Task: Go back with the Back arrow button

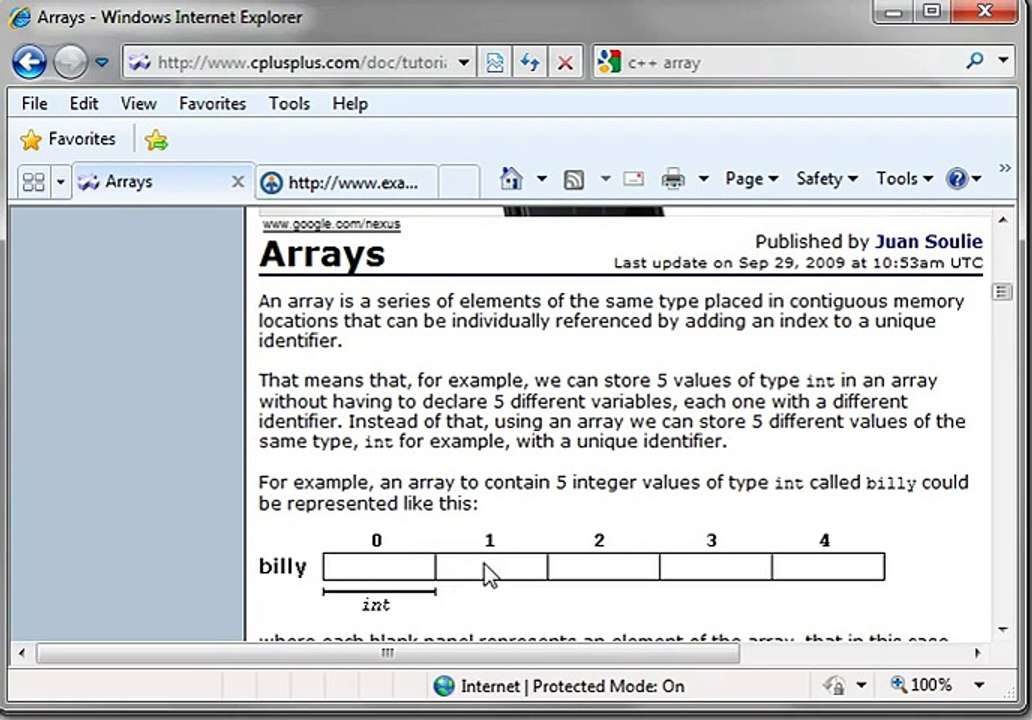Action: coord(29,63)
